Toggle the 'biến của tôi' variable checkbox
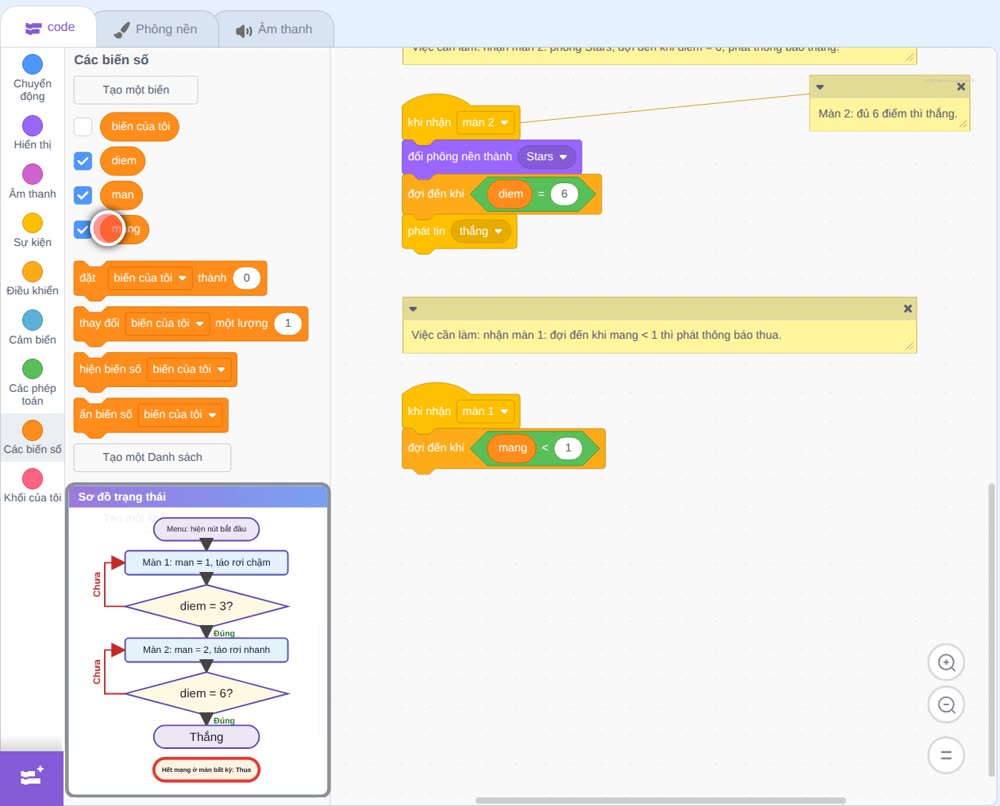 (83, 126)
